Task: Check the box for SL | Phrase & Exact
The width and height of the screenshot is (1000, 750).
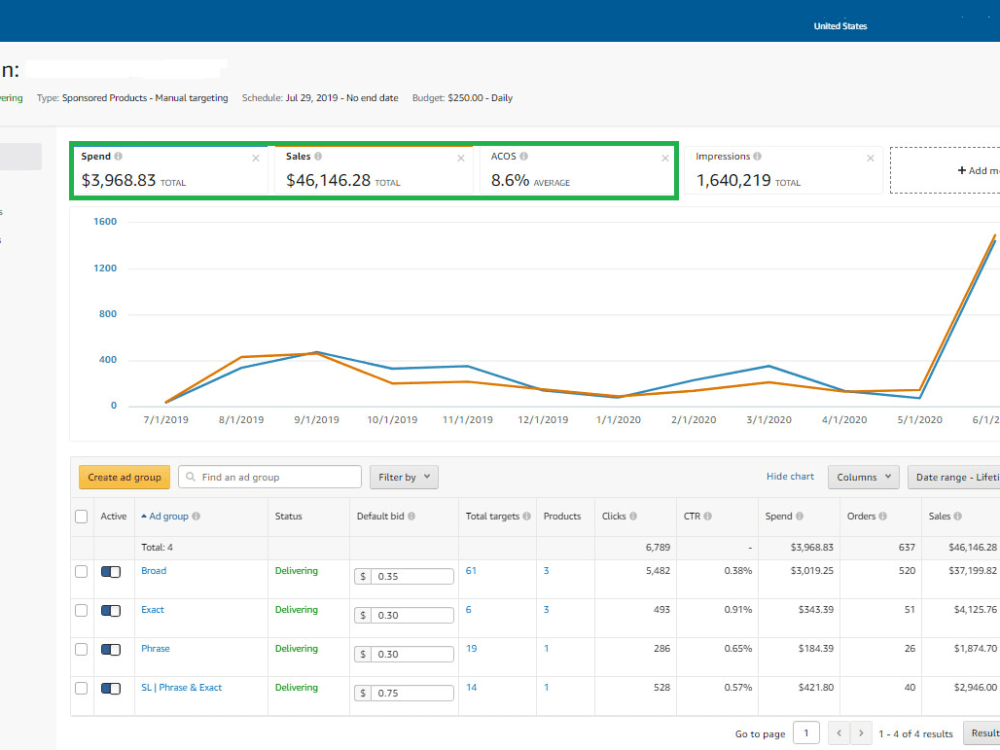Action: click(x=81, y=688)
